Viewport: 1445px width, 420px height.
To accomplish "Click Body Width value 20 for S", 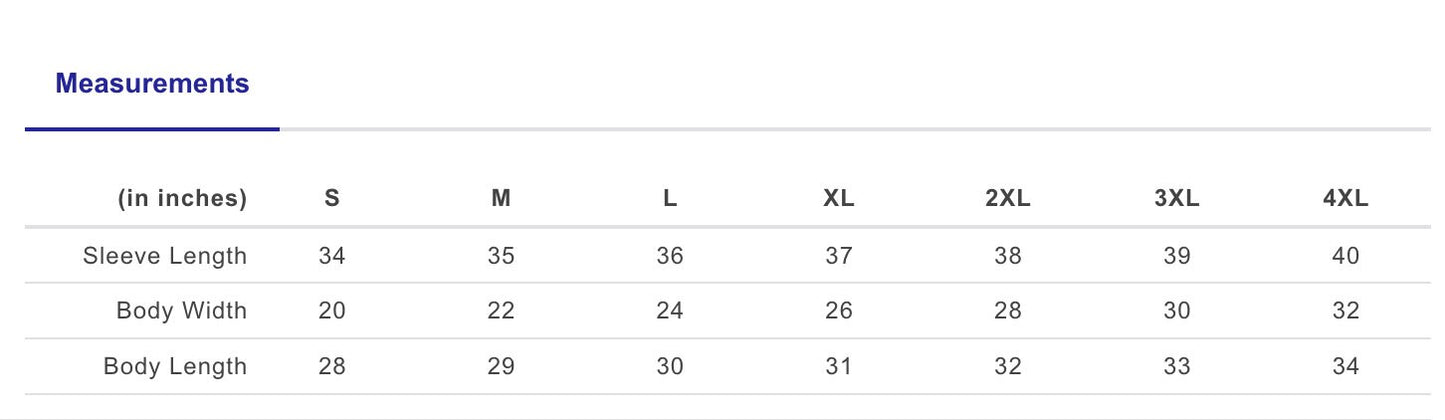I will point(332,311).
